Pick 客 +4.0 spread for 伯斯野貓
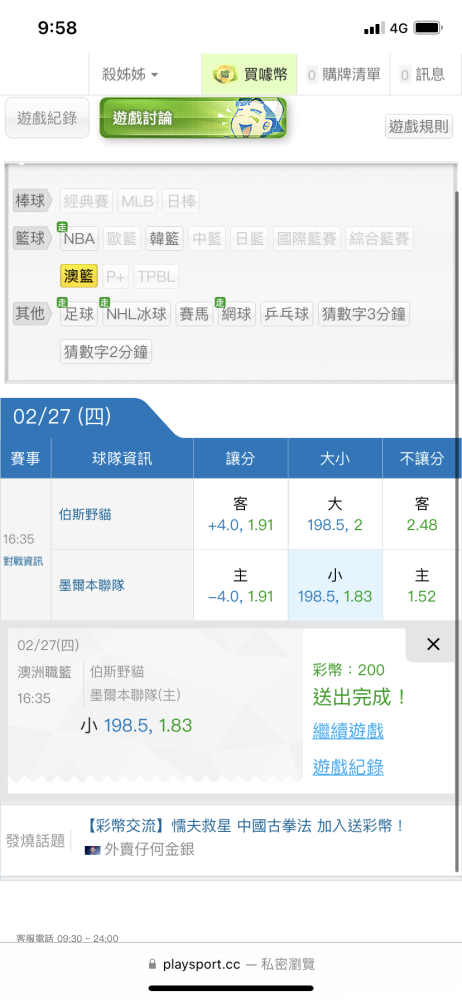This screenshot has height=1000, width=462. (241, 514)
